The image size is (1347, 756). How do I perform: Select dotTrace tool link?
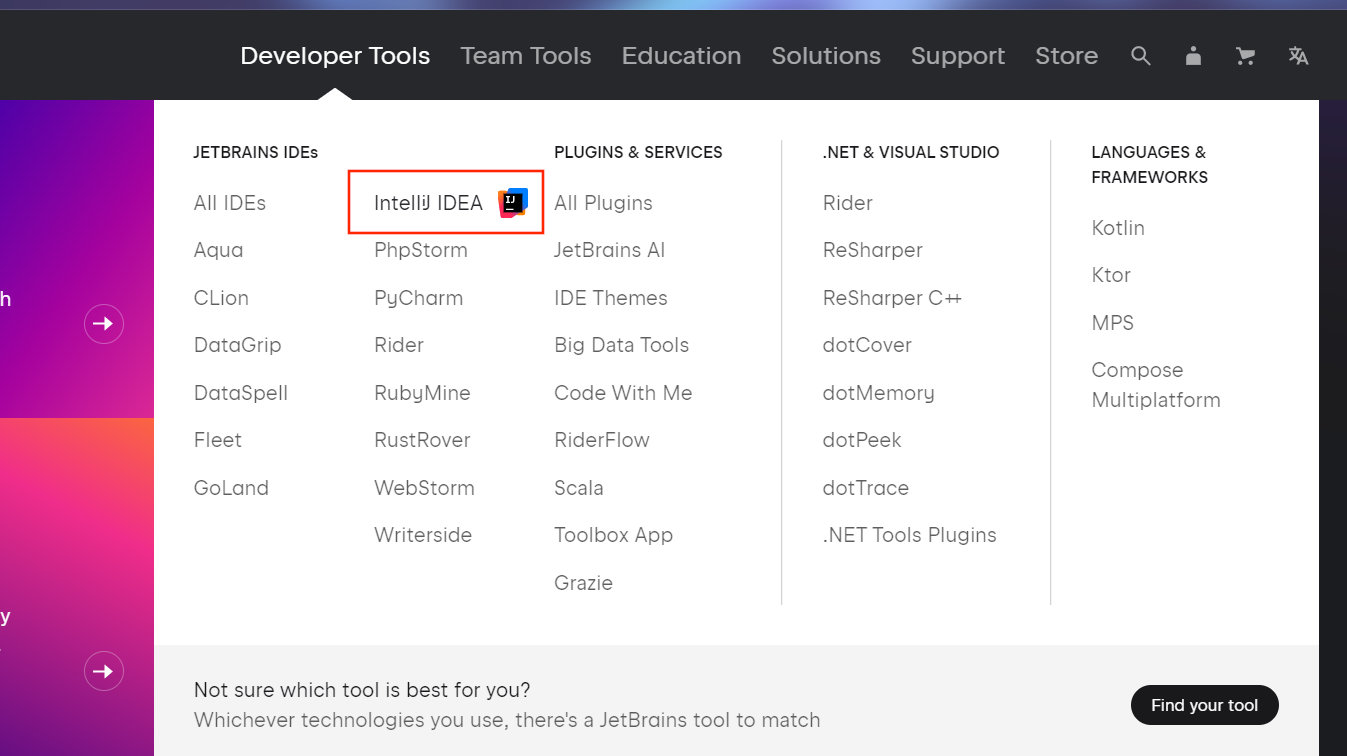click(866, 488)
